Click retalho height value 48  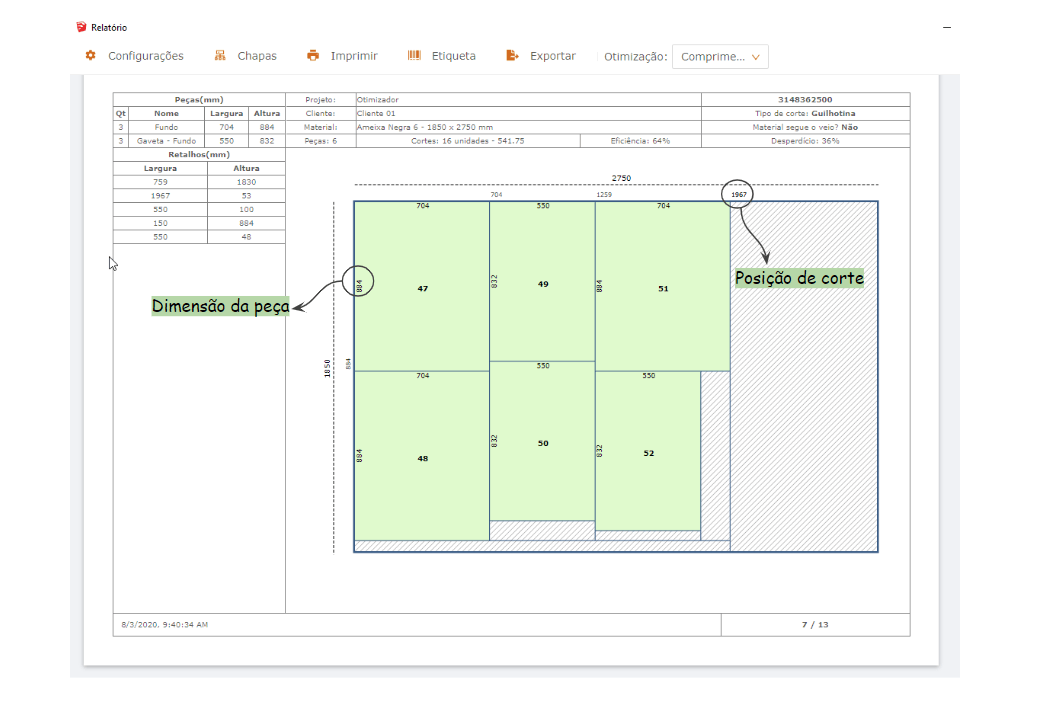(x=246, y=237)
